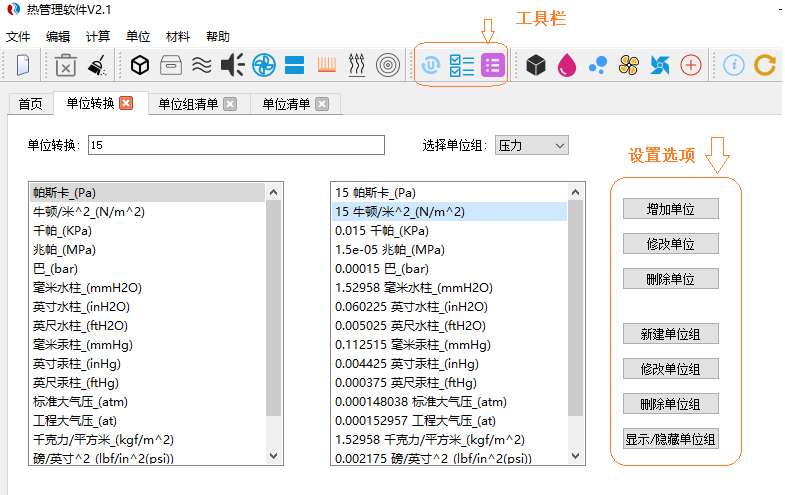
Task: Click the 显示/隐藏单位组 button
Action: tap(670, 439)
